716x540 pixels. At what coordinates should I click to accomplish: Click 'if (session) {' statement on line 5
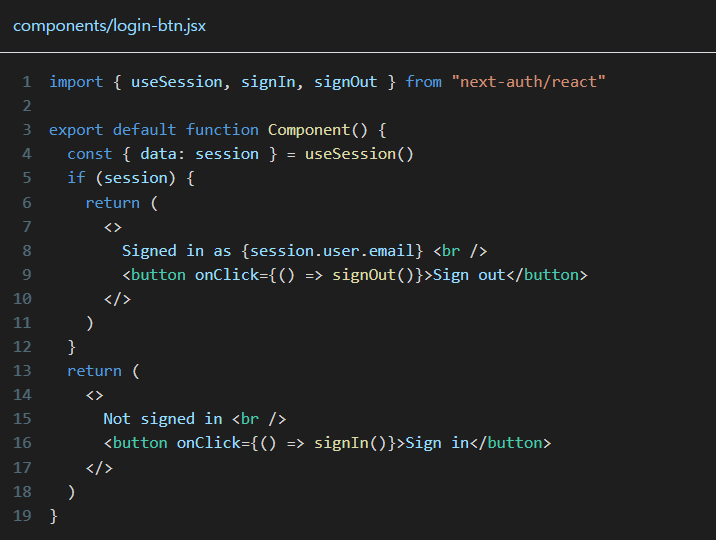[x=131, y=178]
